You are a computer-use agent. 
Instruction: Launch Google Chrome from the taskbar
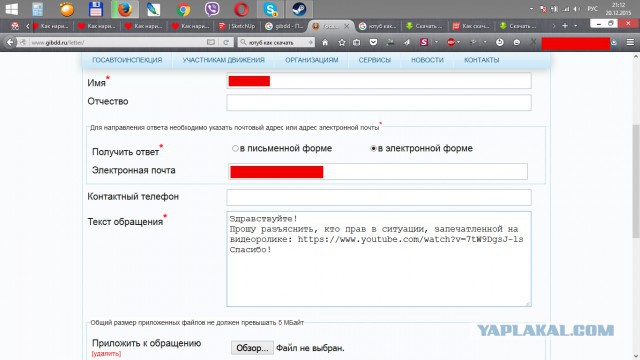[x=183, y=9]
